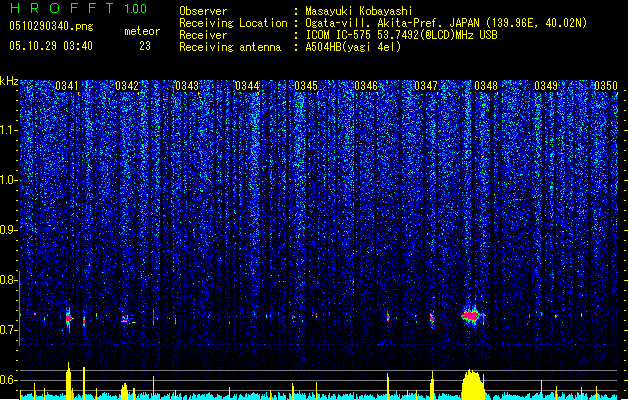The image size is (629, 400).
Task: Click the 'meteor' label
Action: tap(142, 31)
